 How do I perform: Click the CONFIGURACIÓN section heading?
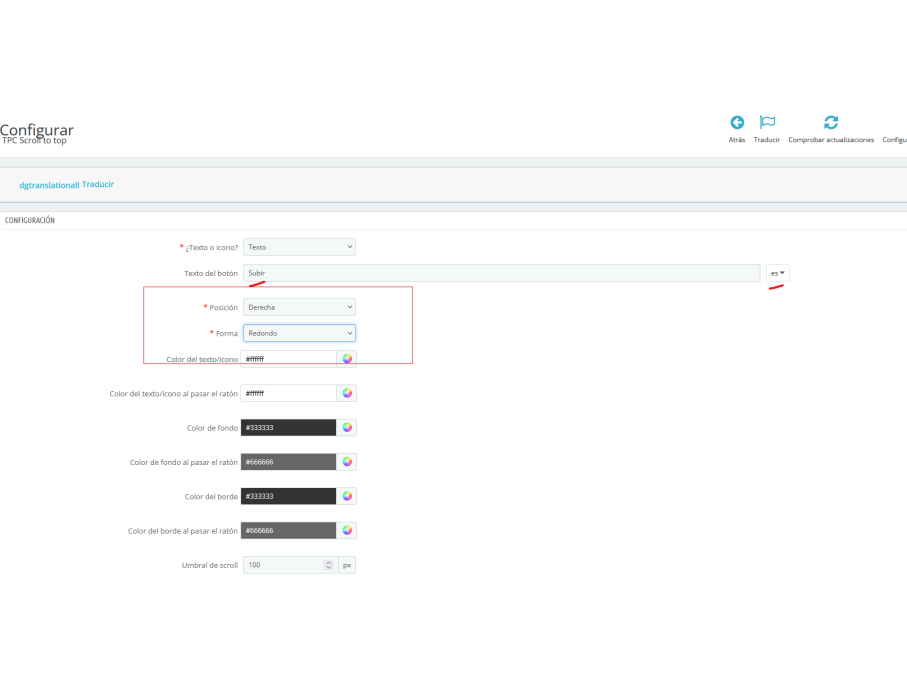point(30,220)
